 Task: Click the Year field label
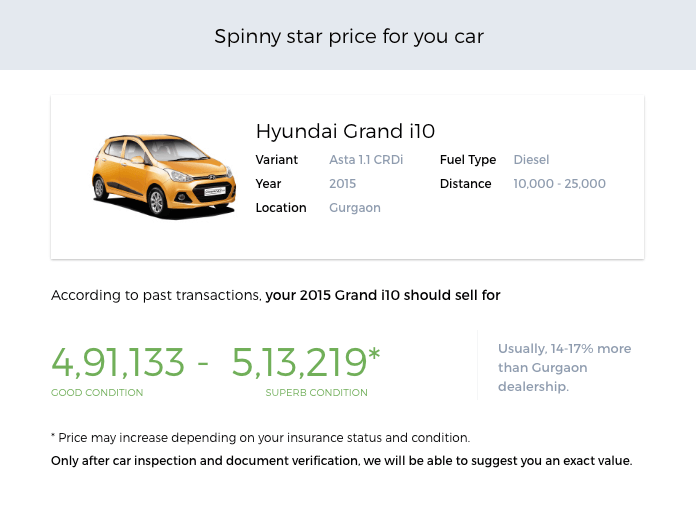(268, 184)
